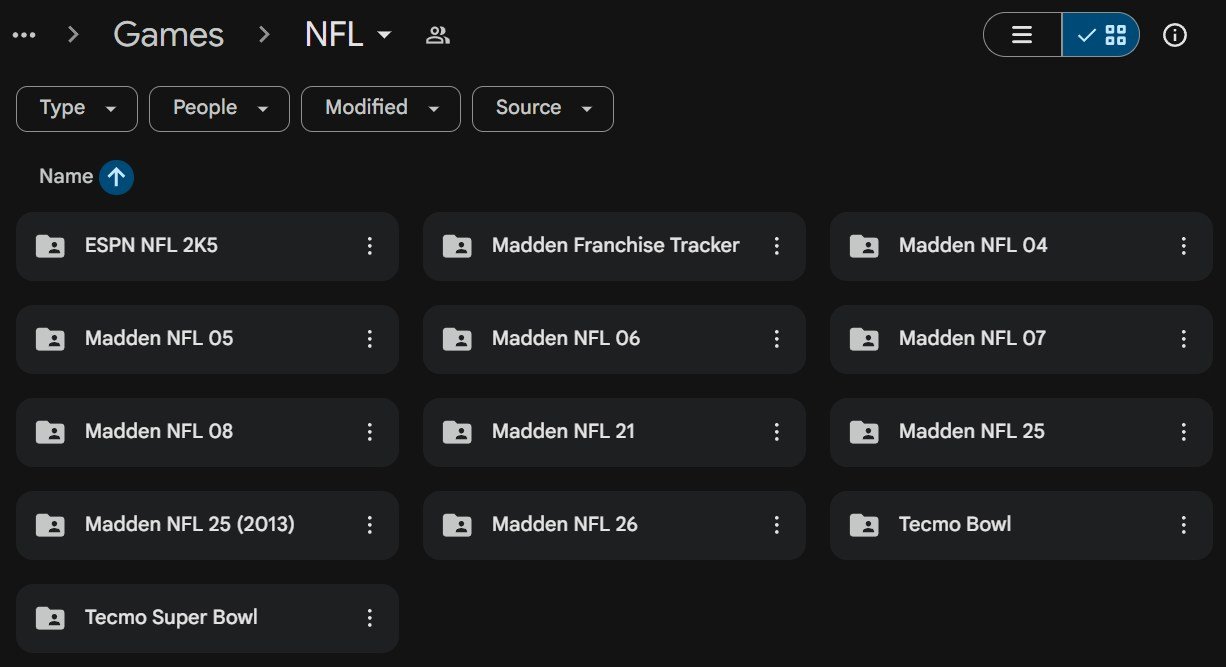Image resolution: width=1226 pixels, height=667 pixels.
Task: Click shared folder icon of Madden NFL 21
Action: pyautogui.click(x=457, y=432)
